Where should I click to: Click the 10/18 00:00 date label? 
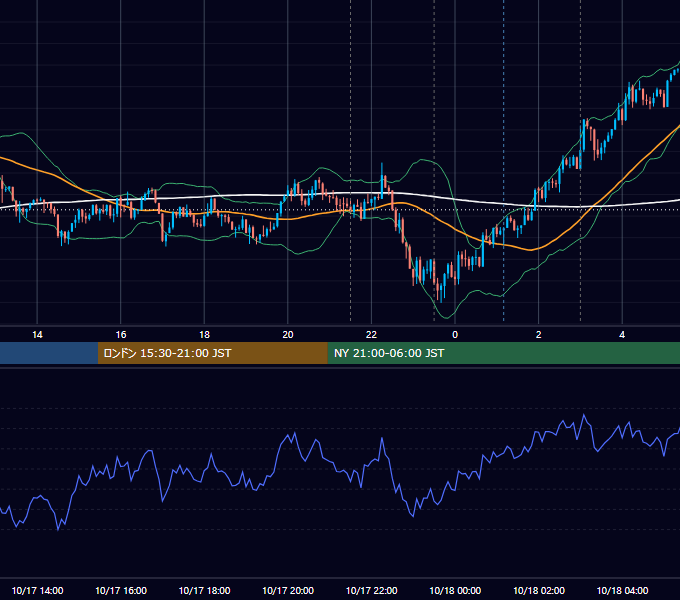[455, 590]
